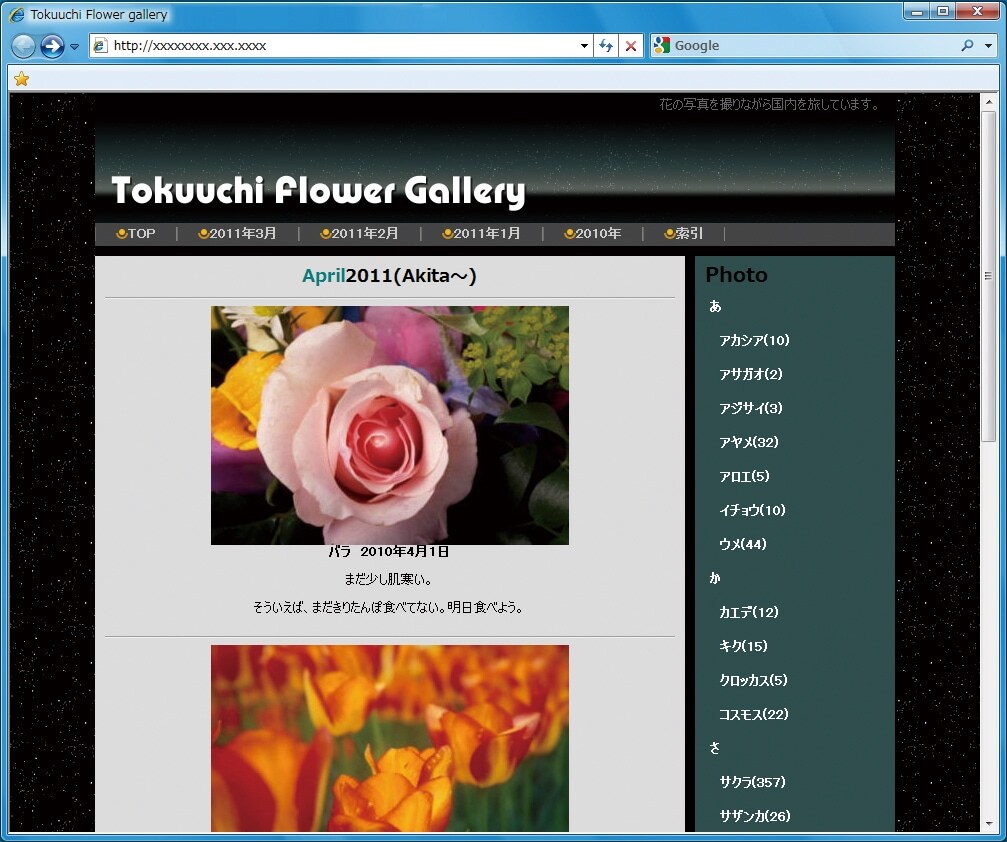Open the アロエ(5) photo category
1007x842 pixels.
744,477
